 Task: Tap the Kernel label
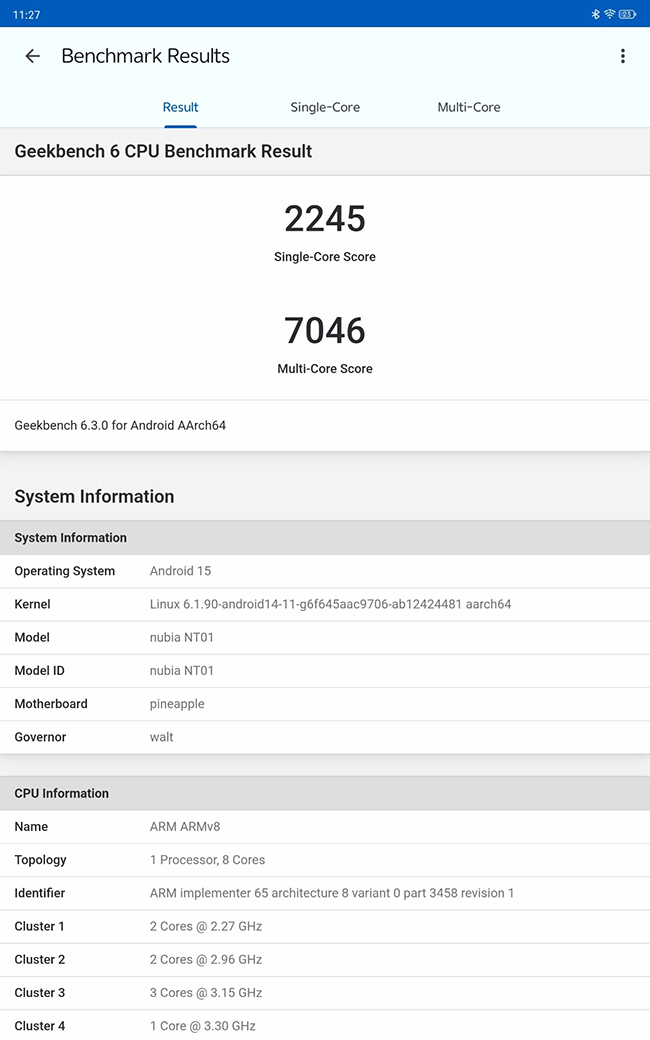pyautogui.click(x=32, y=604)
